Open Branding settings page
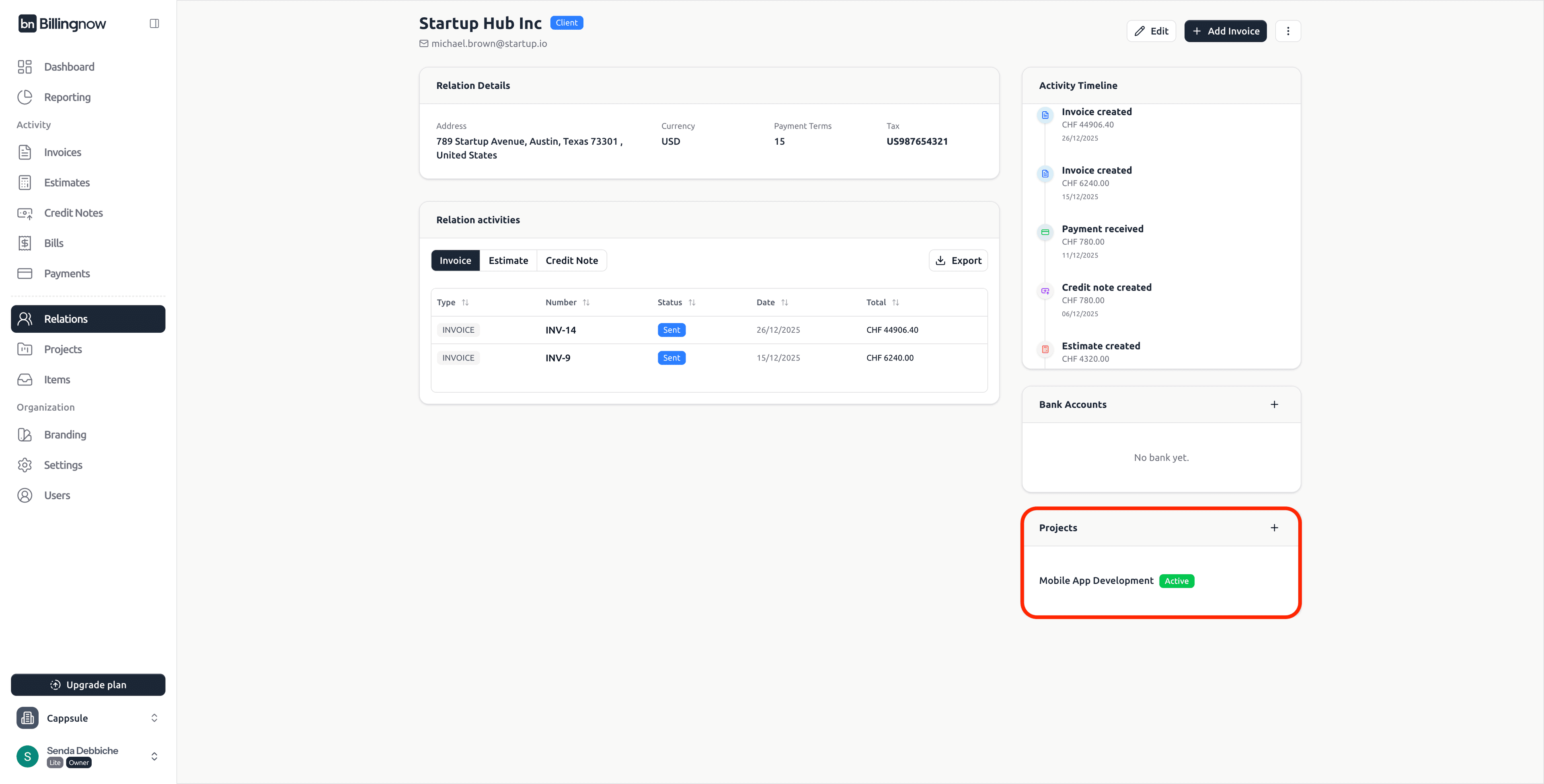Screen dimensions: 1544x784 pyautogui.click(x=65, y=435)
